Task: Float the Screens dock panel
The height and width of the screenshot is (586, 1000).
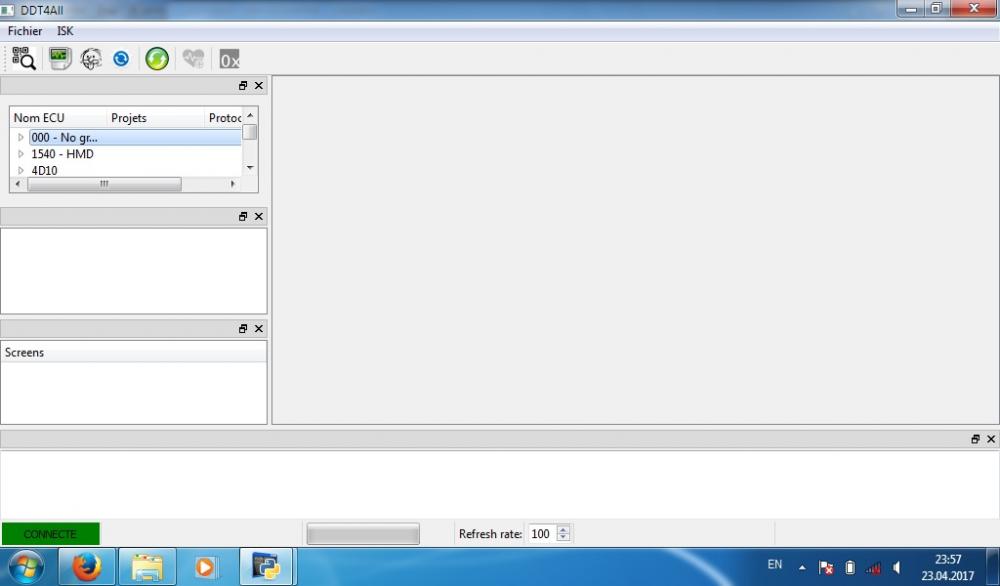Action: [x=243, y=328]
